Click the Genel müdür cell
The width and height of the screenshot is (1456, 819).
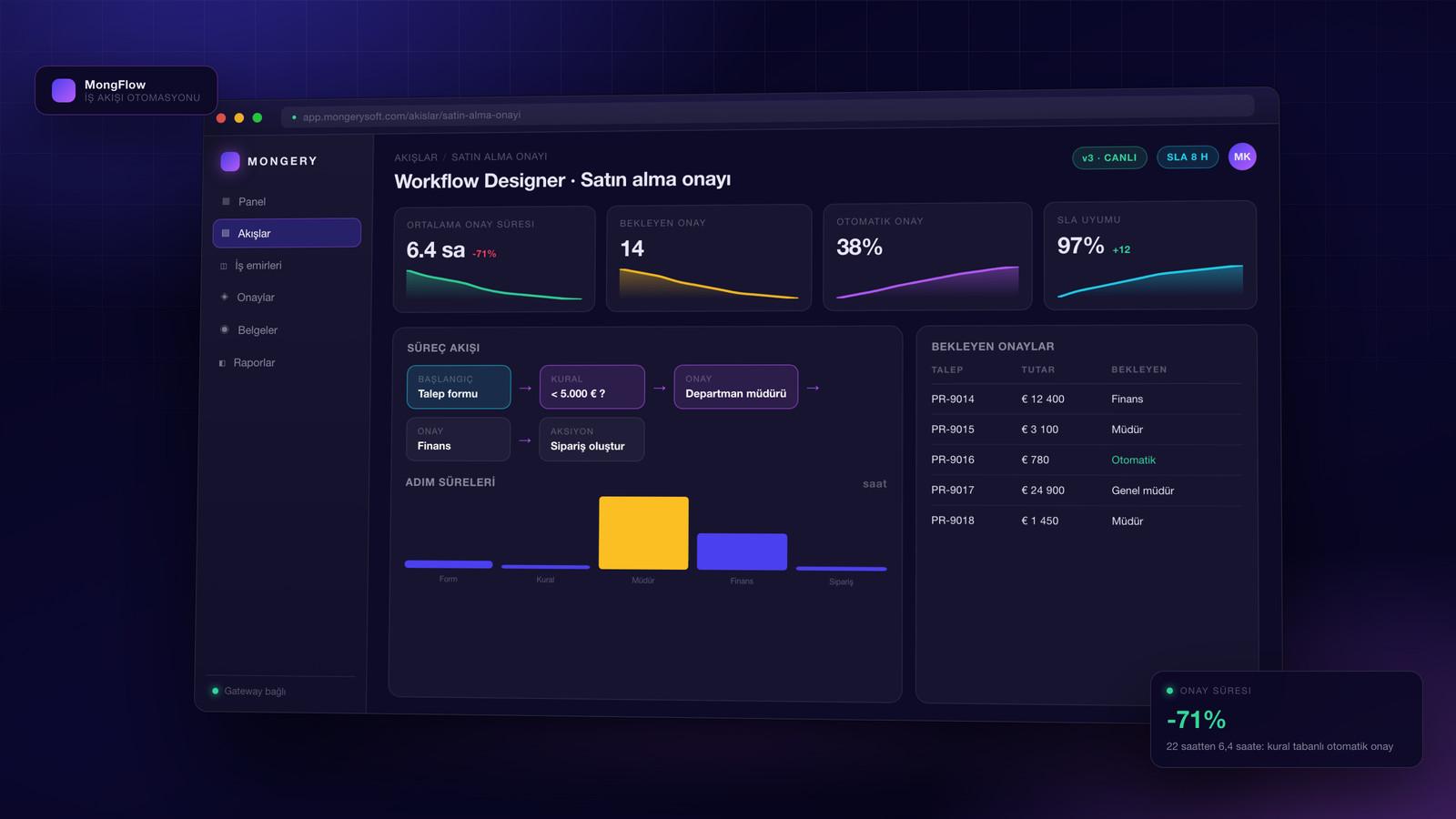(1143, 490)
